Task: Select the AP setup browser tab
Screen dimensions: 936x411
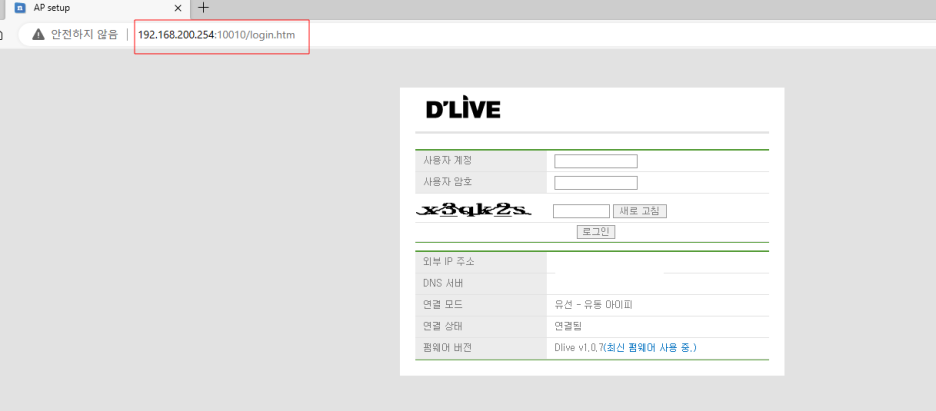Action: 98,8
